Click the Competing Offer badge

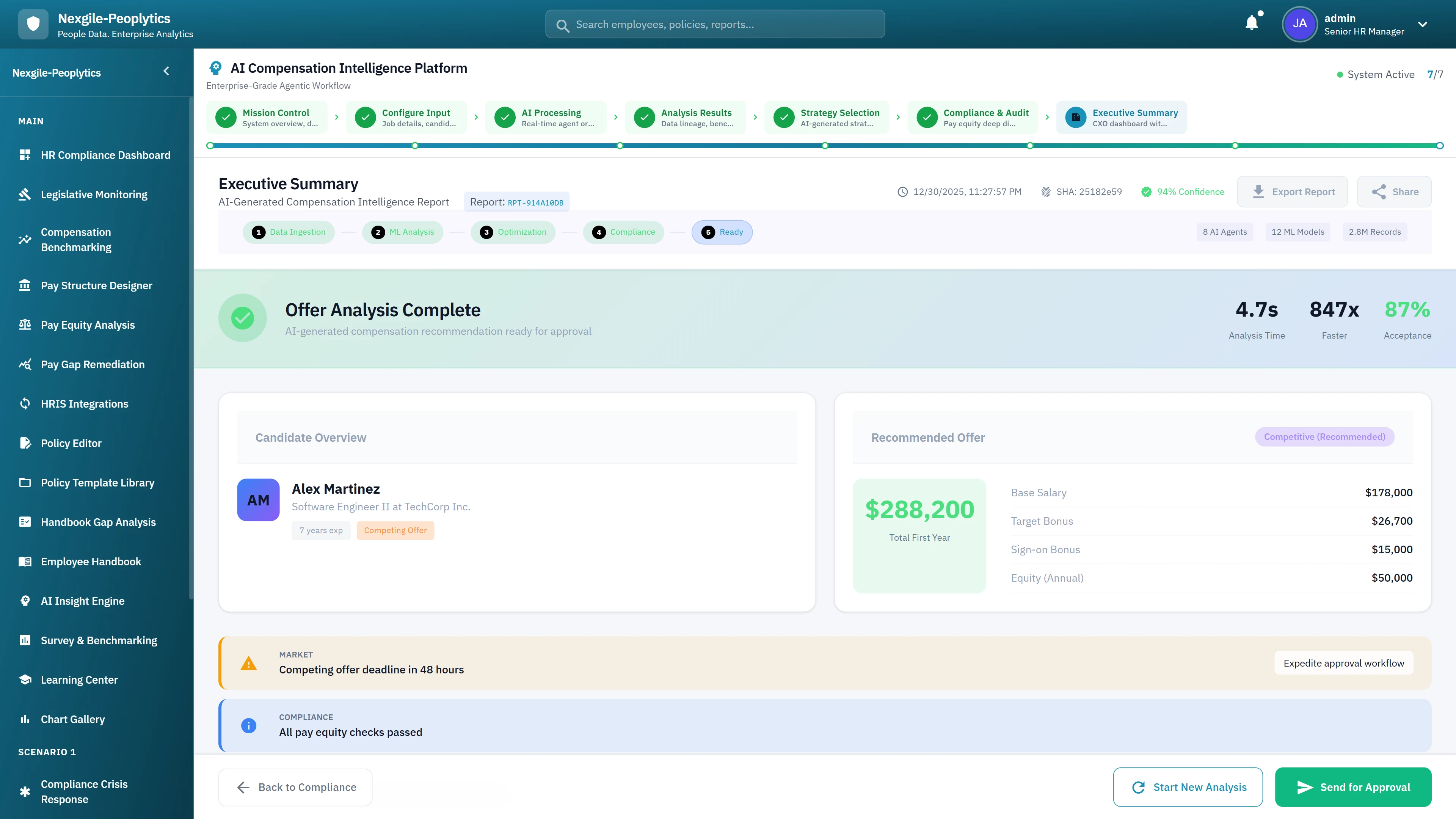tap(395, 530)
